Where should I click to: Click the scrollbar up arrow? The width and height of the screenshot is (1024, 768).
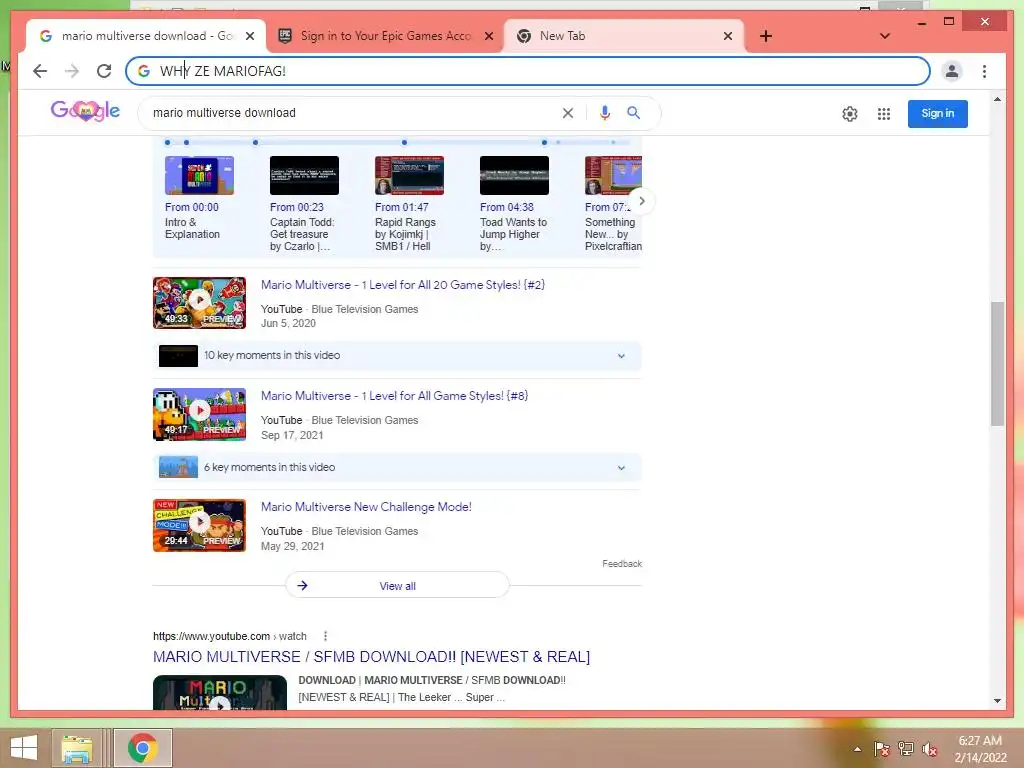click(997, 99)
